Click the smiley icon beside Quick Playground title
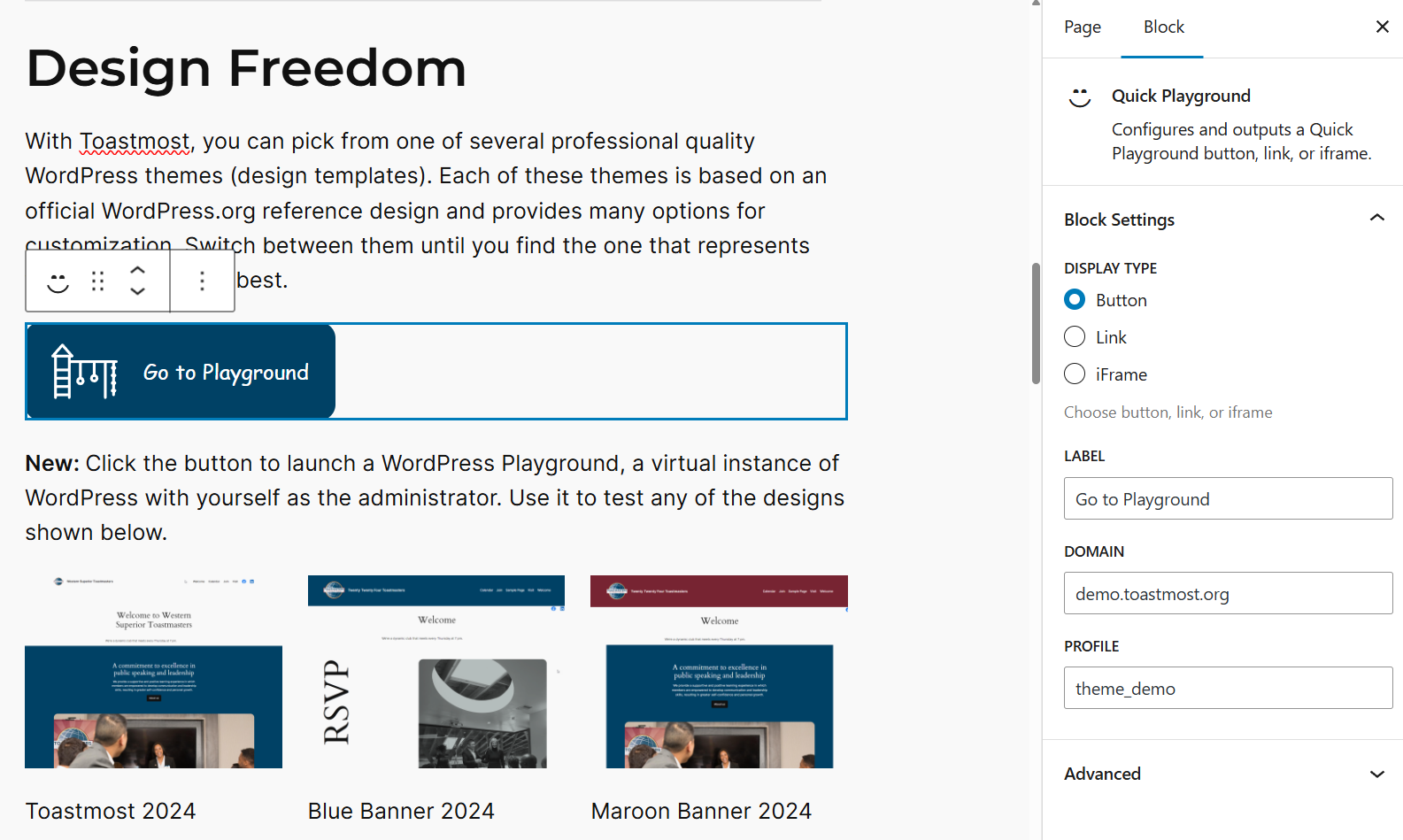 pos(1080,96)
